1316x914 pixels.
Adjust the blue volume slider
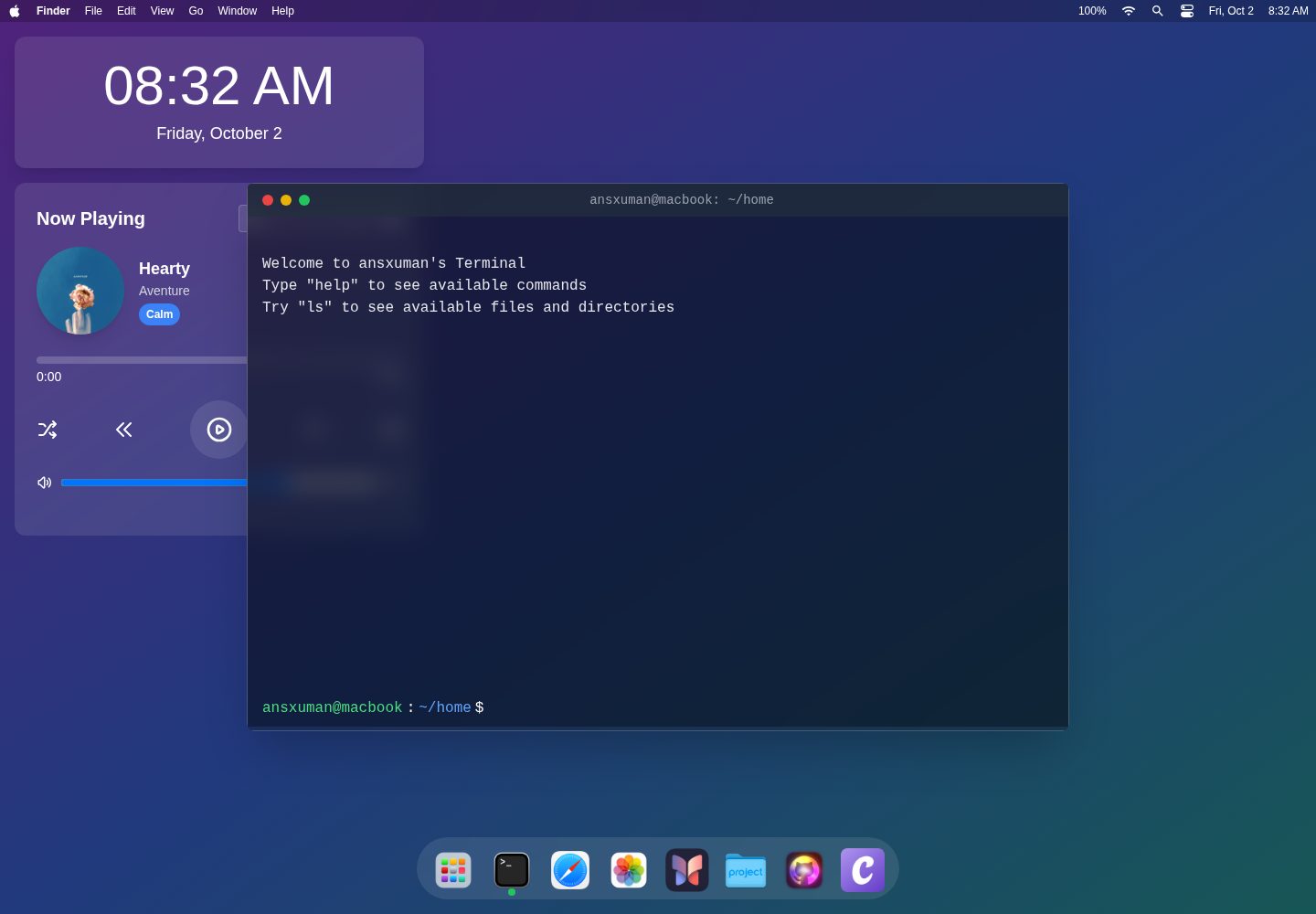pos(154,483)
